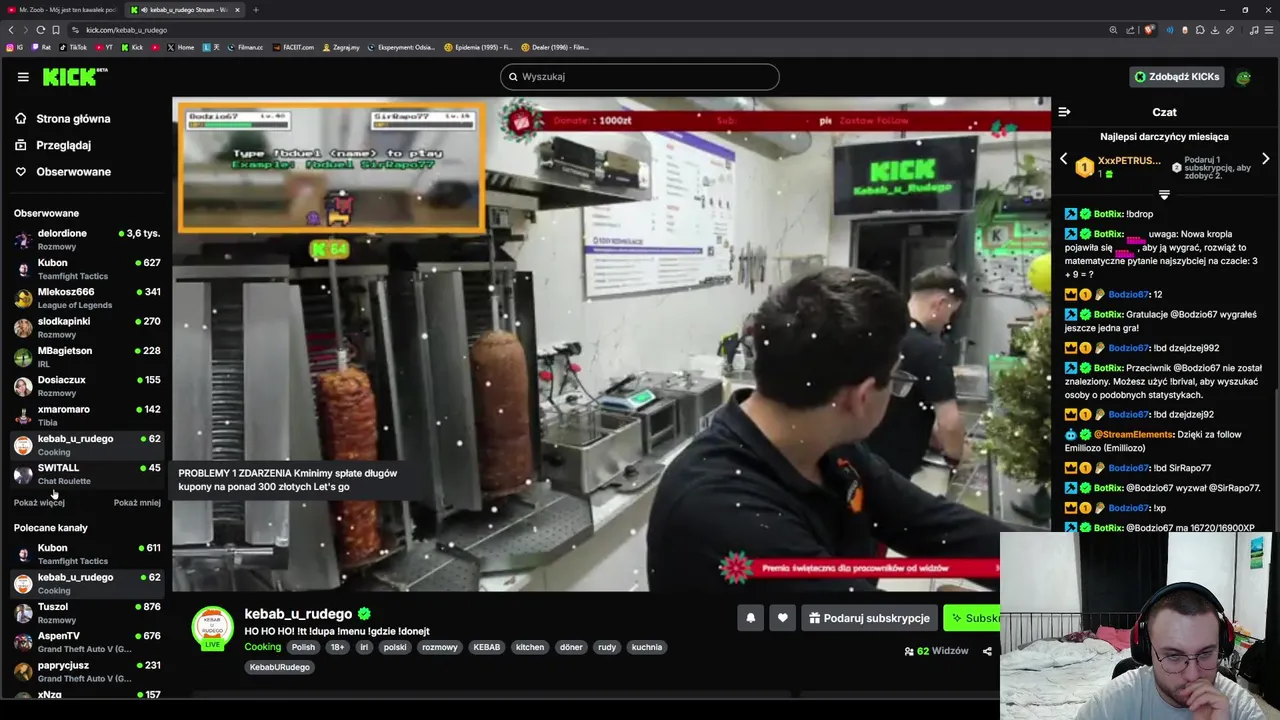Image resolution: width=1280 pixels, height=720 pixels.
Task: Open the user avatar menu top right
Action: 1243,77
